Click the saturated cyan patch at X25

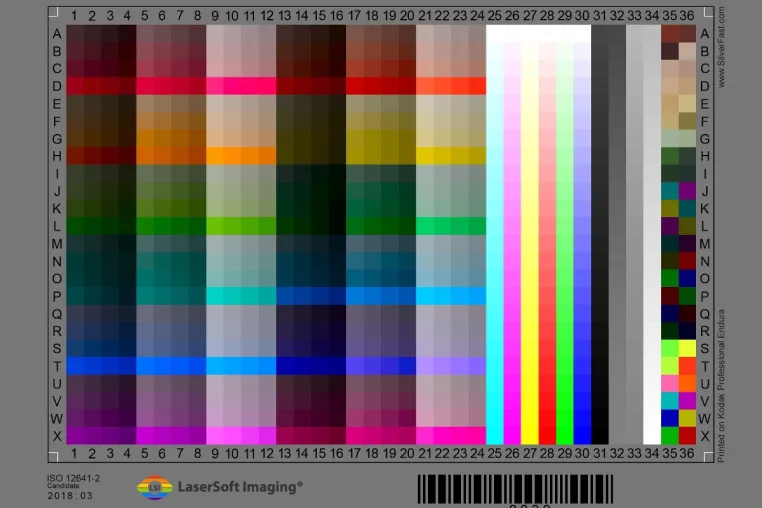tap(495, 436)
